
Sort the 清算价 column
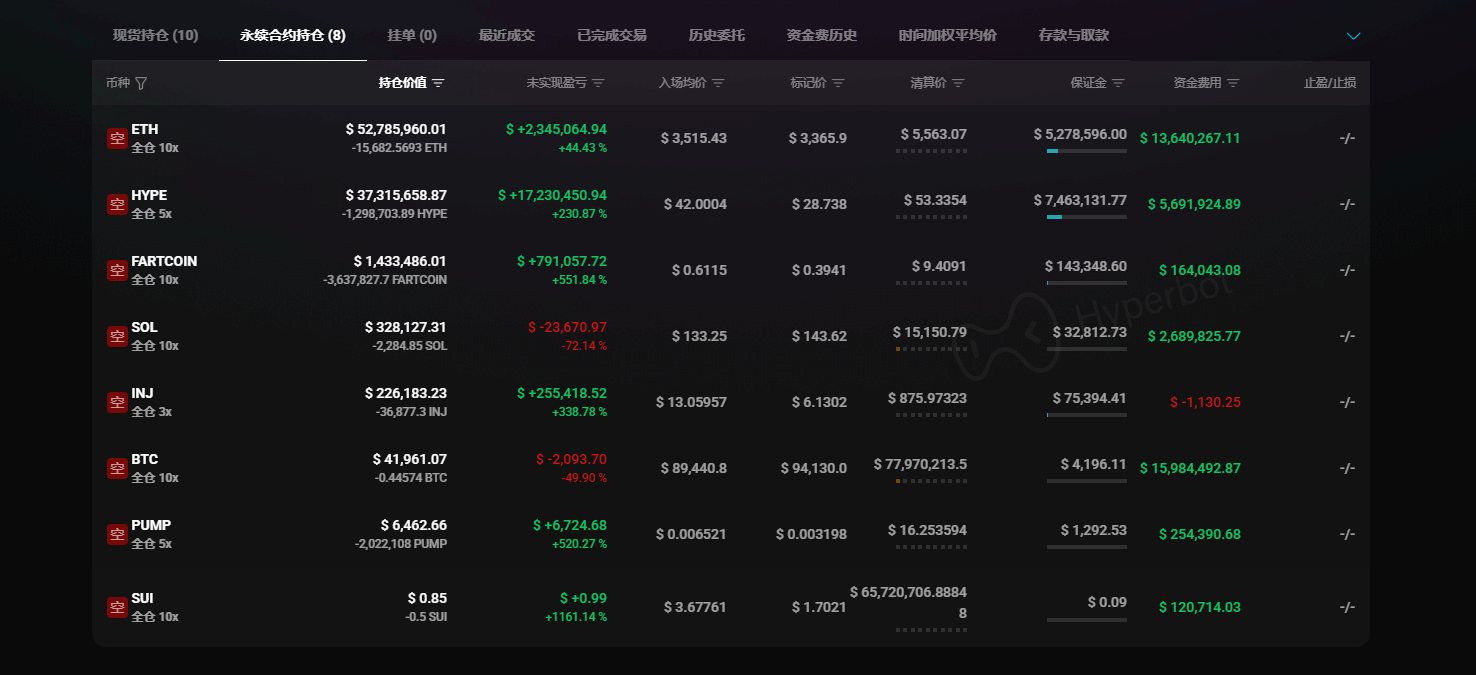pos(958,83)
